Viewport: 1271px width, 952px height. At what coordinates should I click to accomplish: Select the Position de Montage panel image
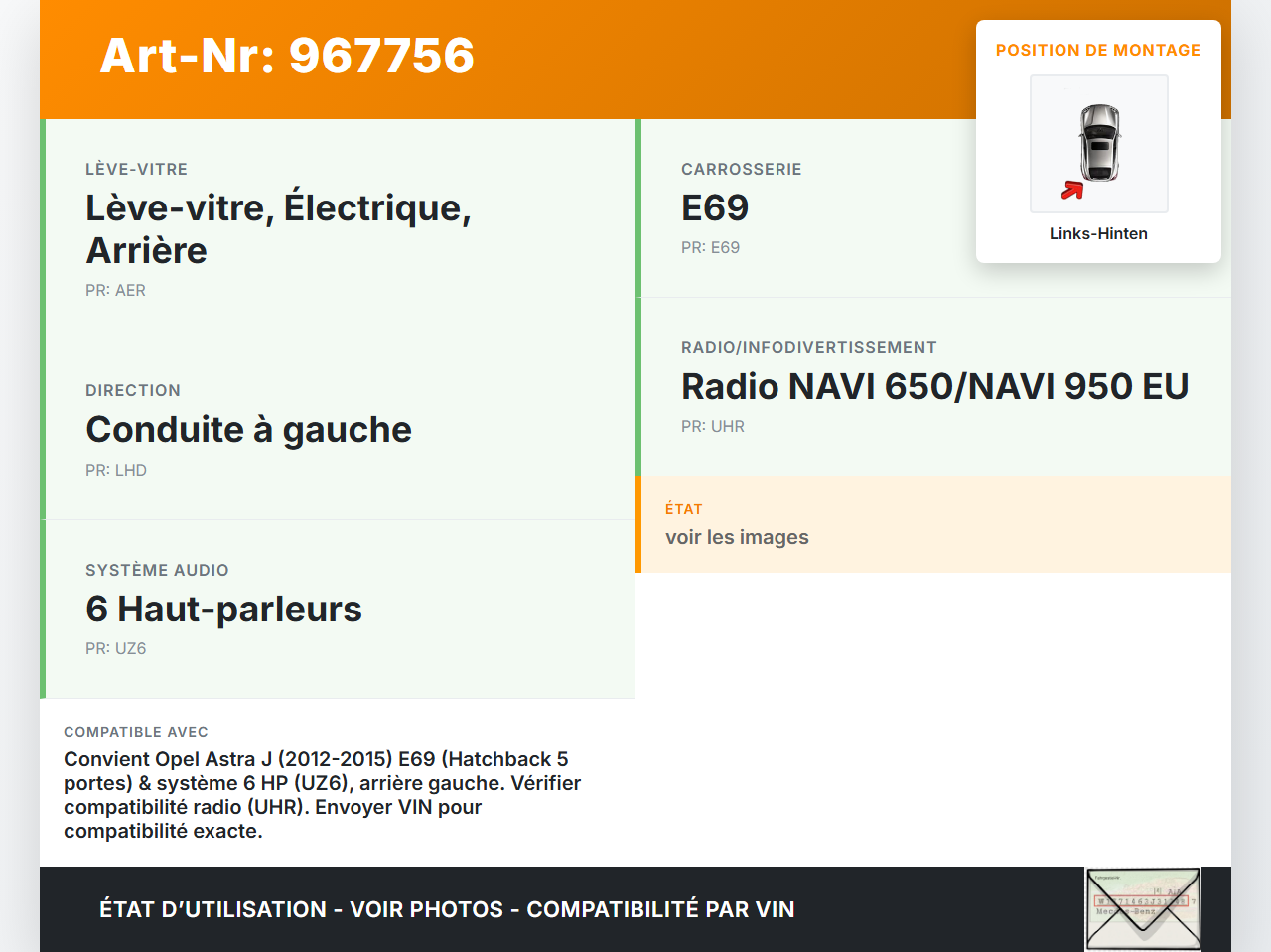(1098, 143)
